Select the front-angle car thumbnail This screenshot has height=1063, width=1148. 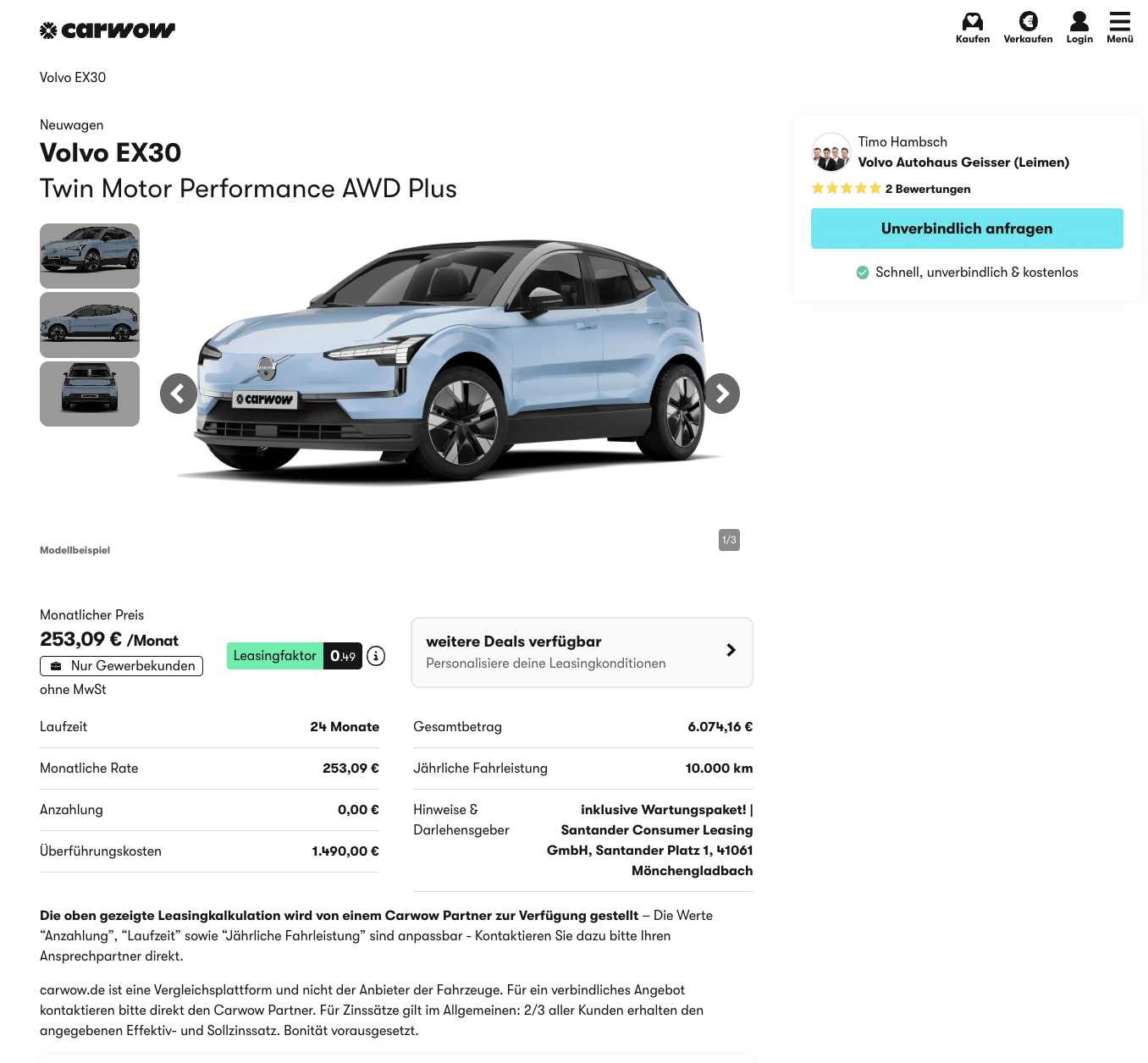pos(90,256)
